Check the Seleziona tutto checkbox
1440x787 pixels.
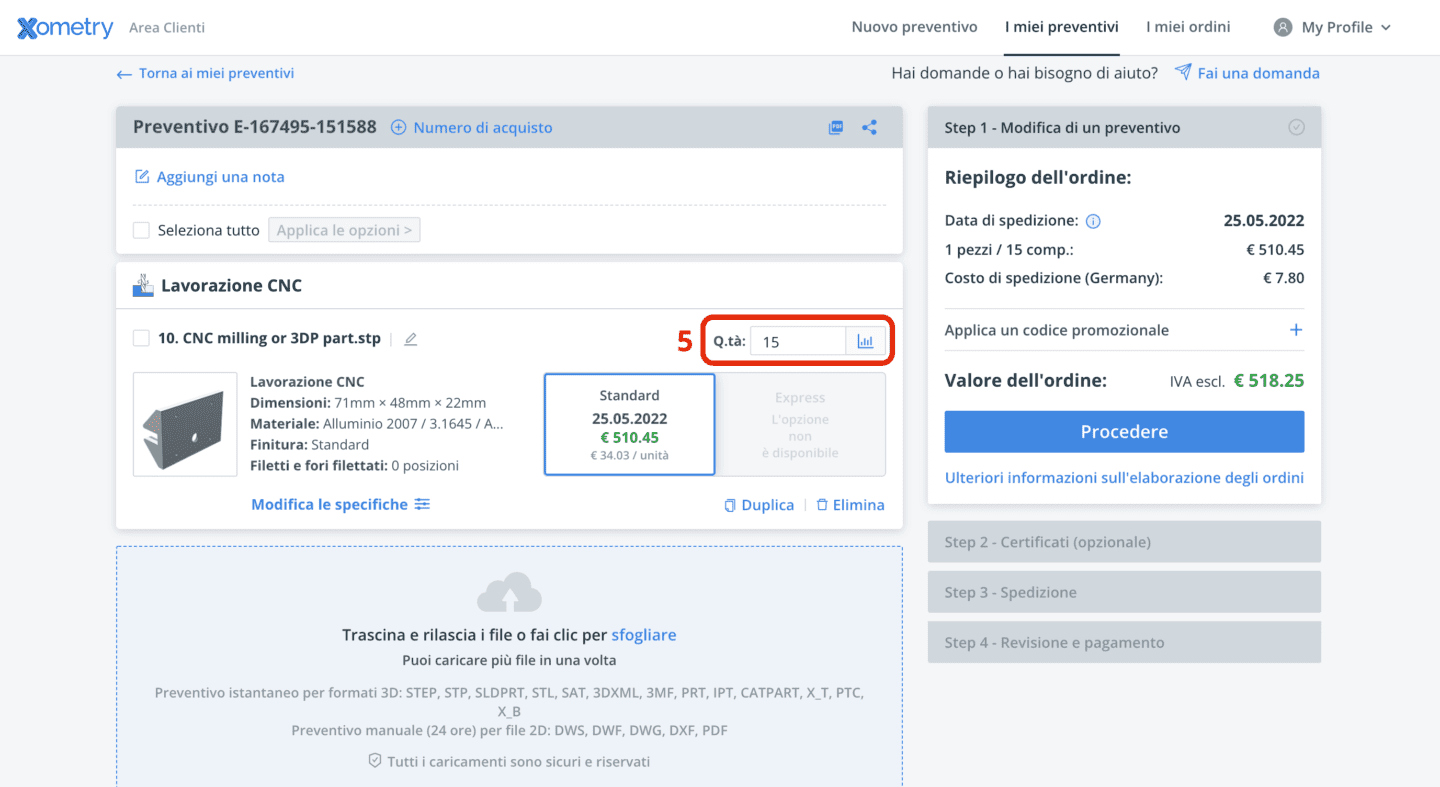point(141,230)
